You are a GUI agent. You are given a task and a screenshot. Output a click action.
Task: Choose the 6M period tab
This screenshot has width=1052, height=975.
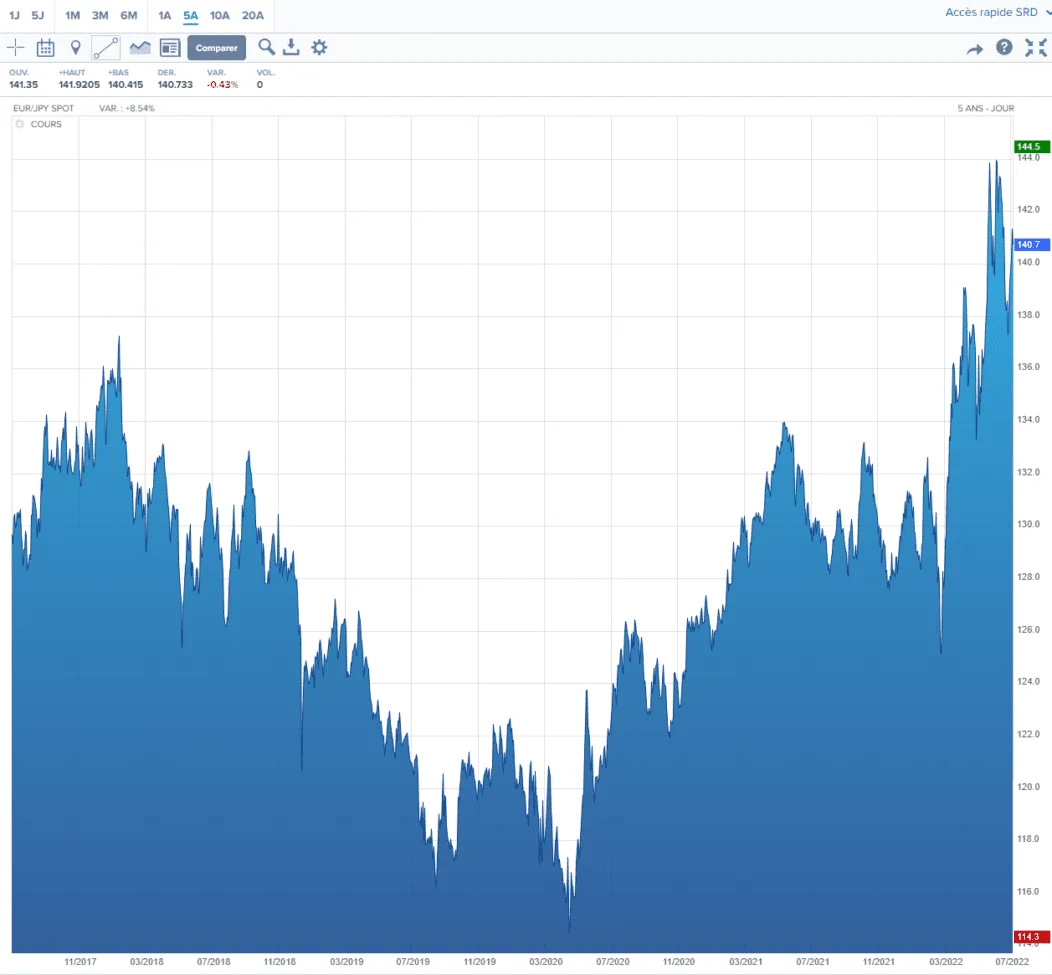pyautogui.click(x=129, y=15)
